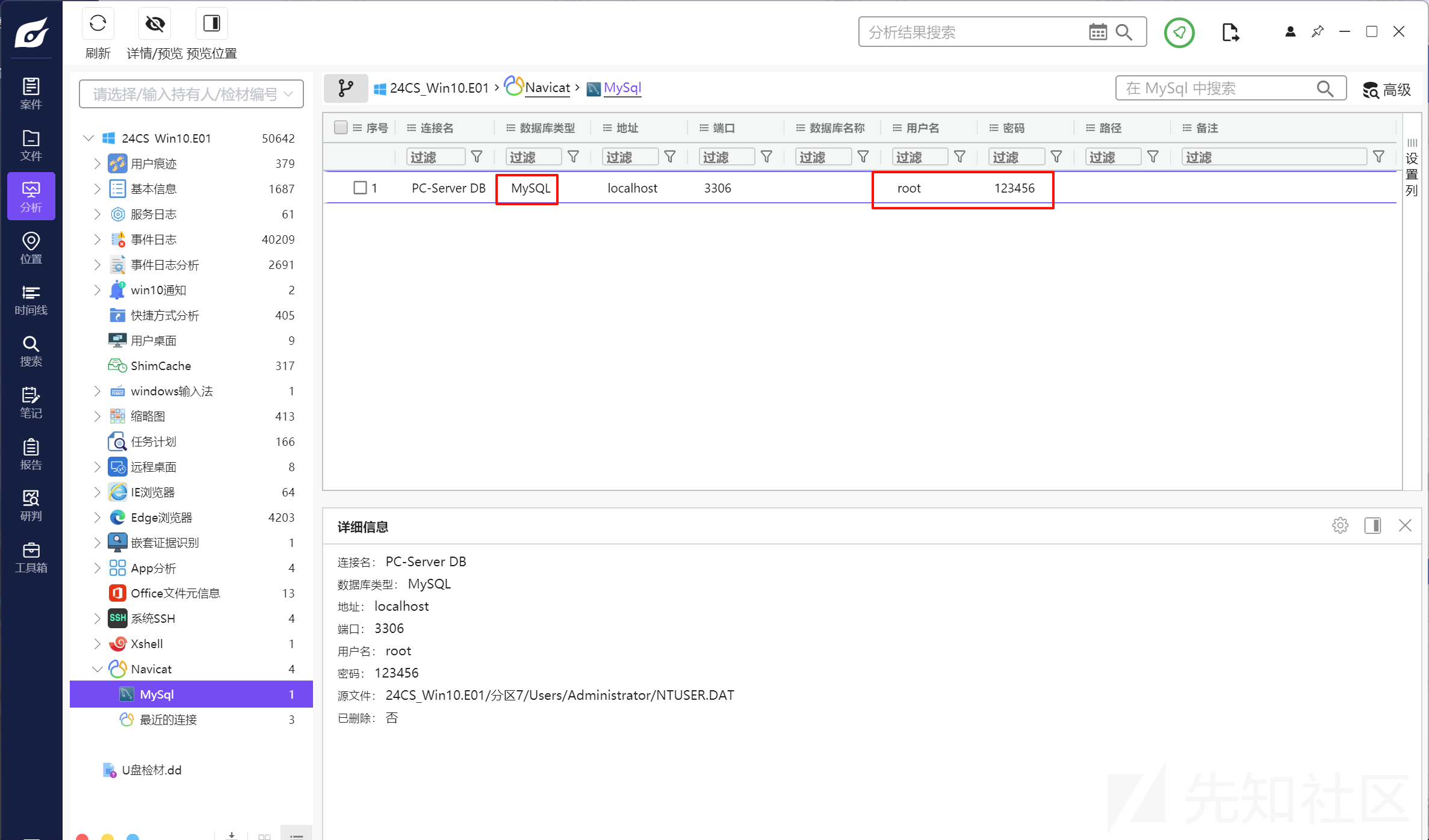Screen dimensions: 1429x840
Task: Open the 文件 section in the sidebar
Action: tap(31, 145)
